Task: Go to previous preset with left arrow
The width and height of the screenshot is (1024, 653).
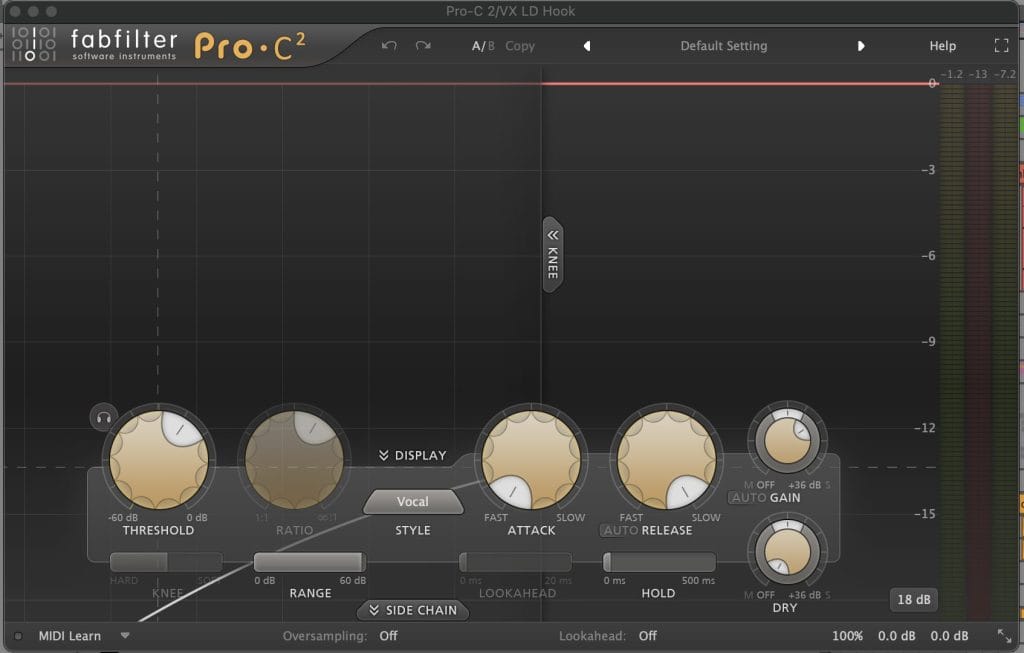Action: coord(587,46)
